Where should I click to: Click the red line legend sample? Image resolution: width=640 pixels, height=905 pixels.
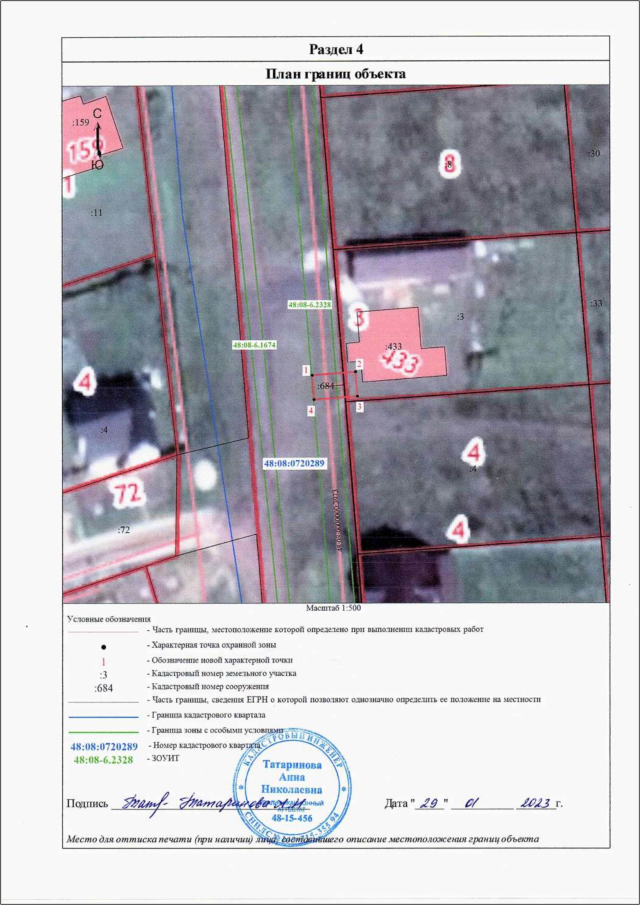click(x=103, y=632)
